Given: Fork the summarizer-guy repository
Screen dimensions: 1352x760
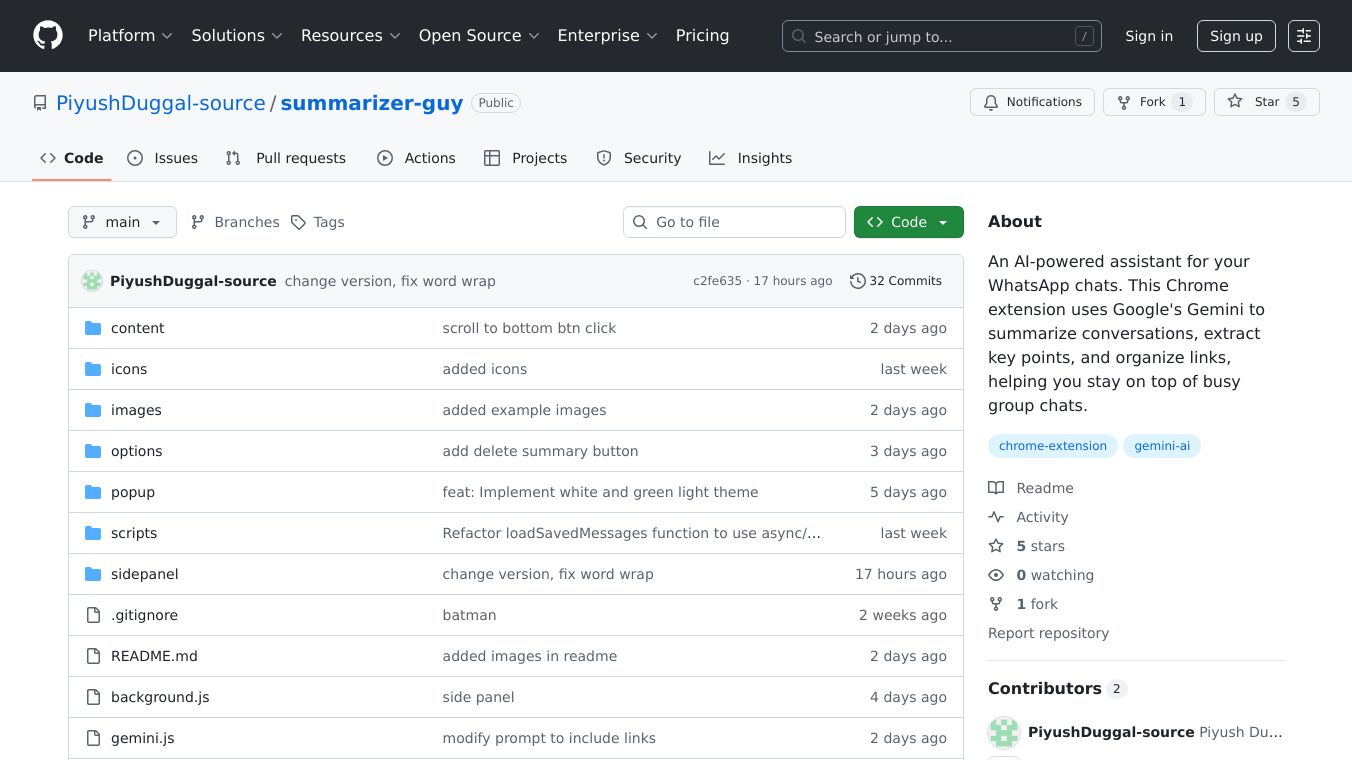Looking at the screenshot, I should (1153, 102).
